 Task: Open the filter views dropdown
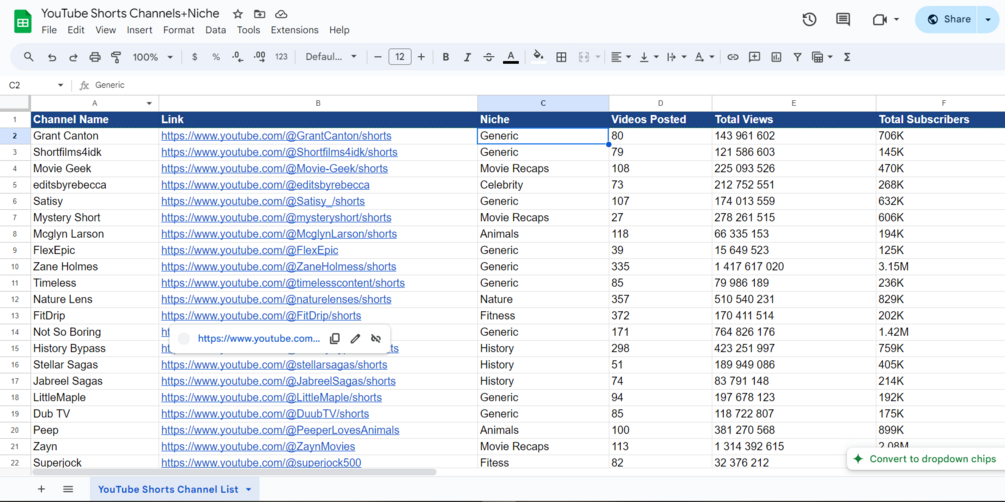(822, 57)
